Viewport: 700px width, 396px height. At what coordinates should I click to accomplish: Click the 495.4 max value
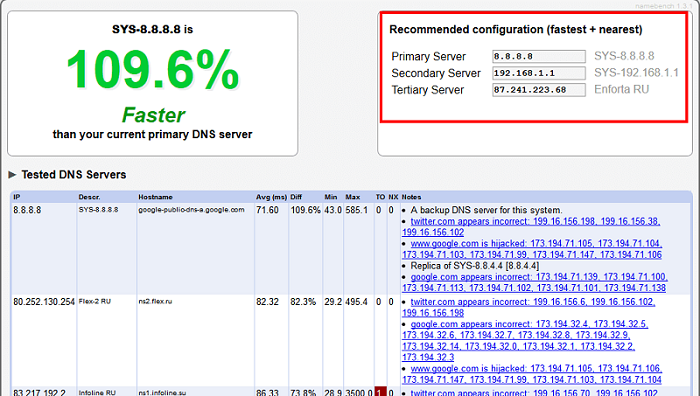pos(357,302)
